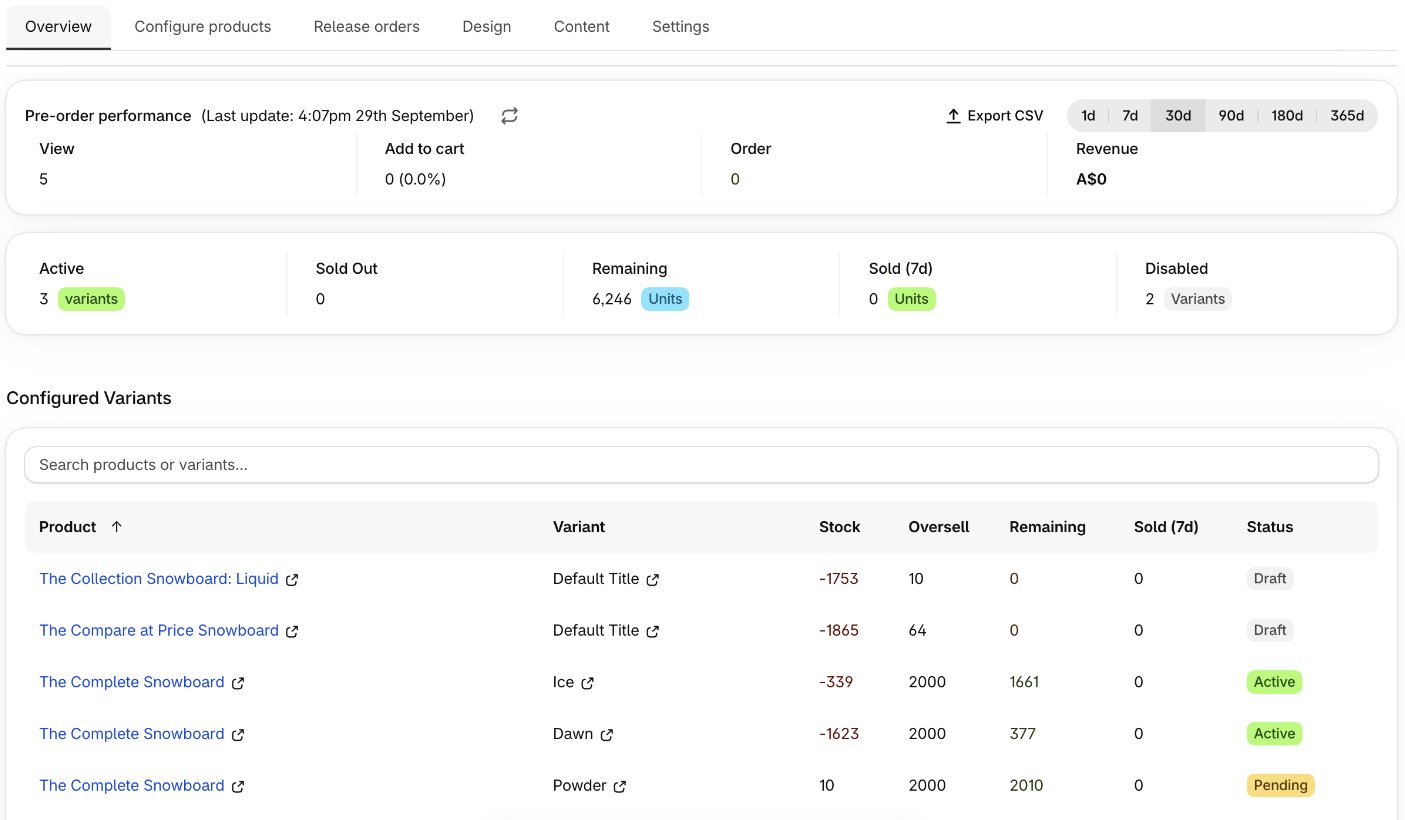Click the Sold (7d) column header

(1166, 527)
